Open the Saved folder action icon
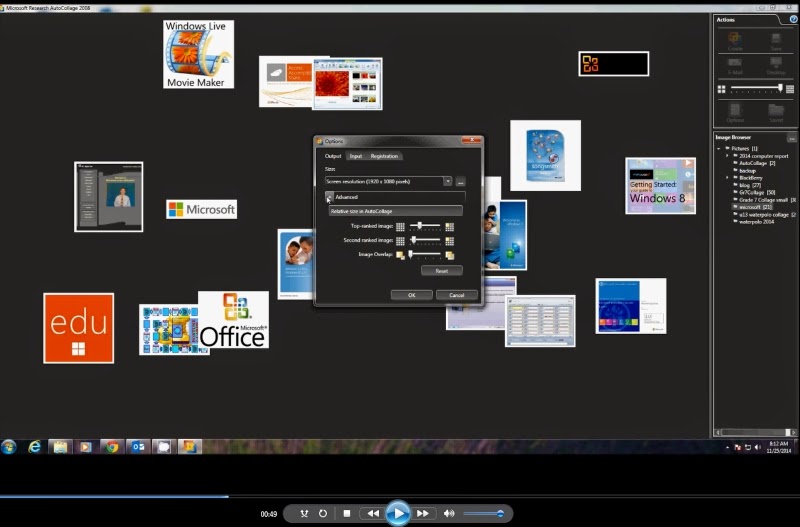 [776, 113]
